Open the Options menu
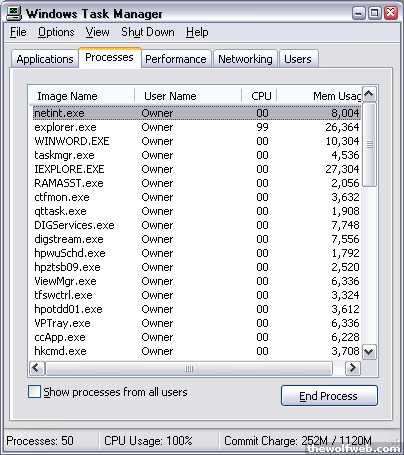Screen dimensions: 404x455 tap(56, 32)
